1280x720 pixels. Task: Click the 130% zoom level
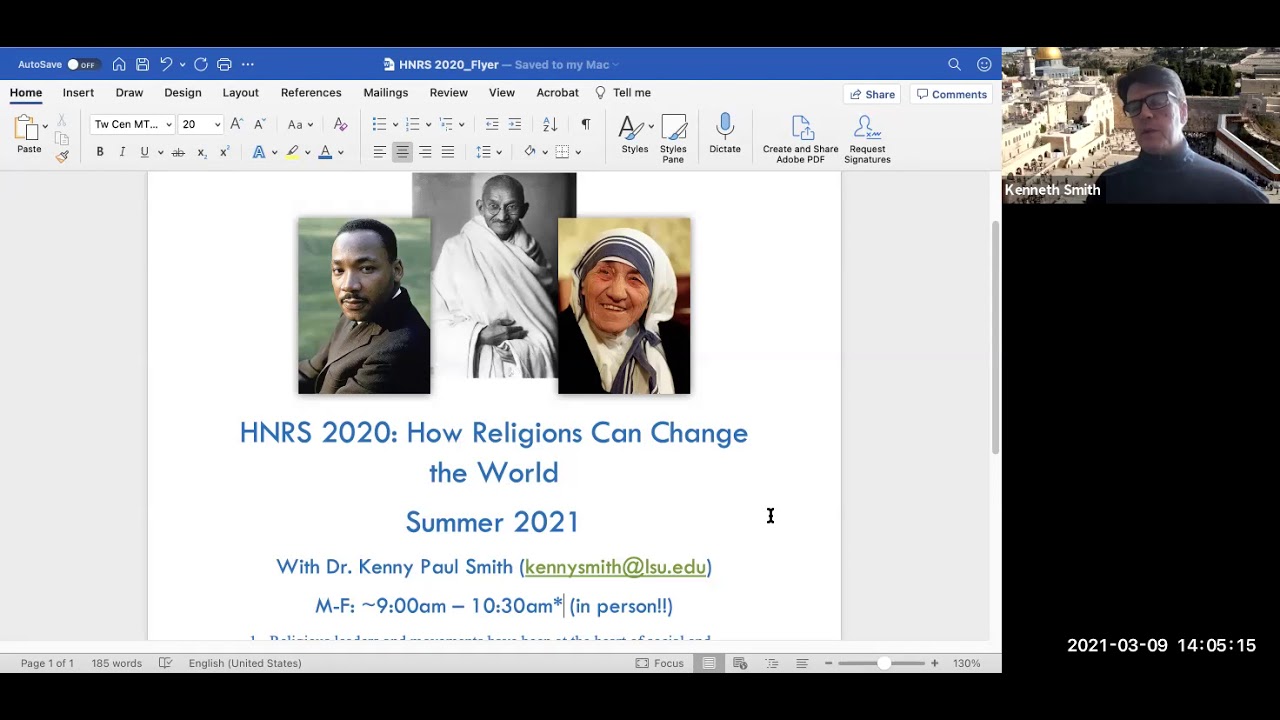(x=966, y=663)
